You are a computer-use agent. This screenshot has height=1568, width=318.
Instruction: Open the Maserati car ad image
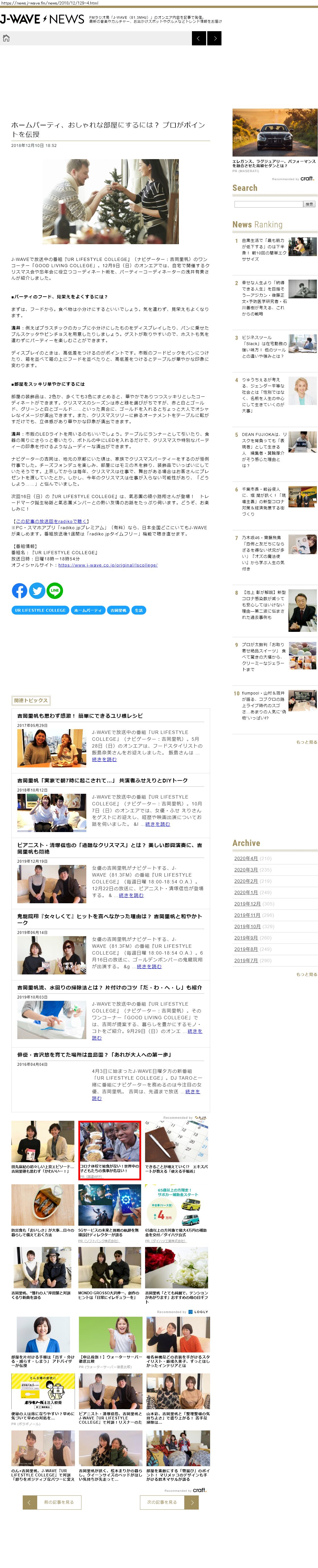pyautogui.click(x=275, y=133)
